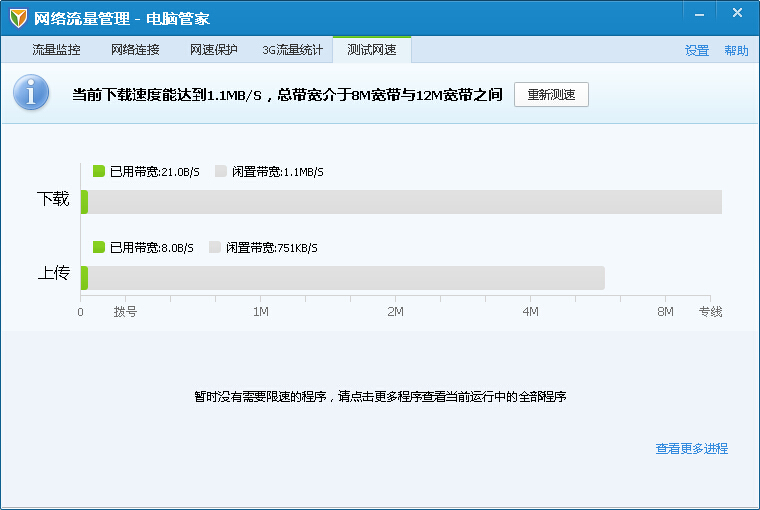Select the 测试网速 tab

(x=371, y=50)
